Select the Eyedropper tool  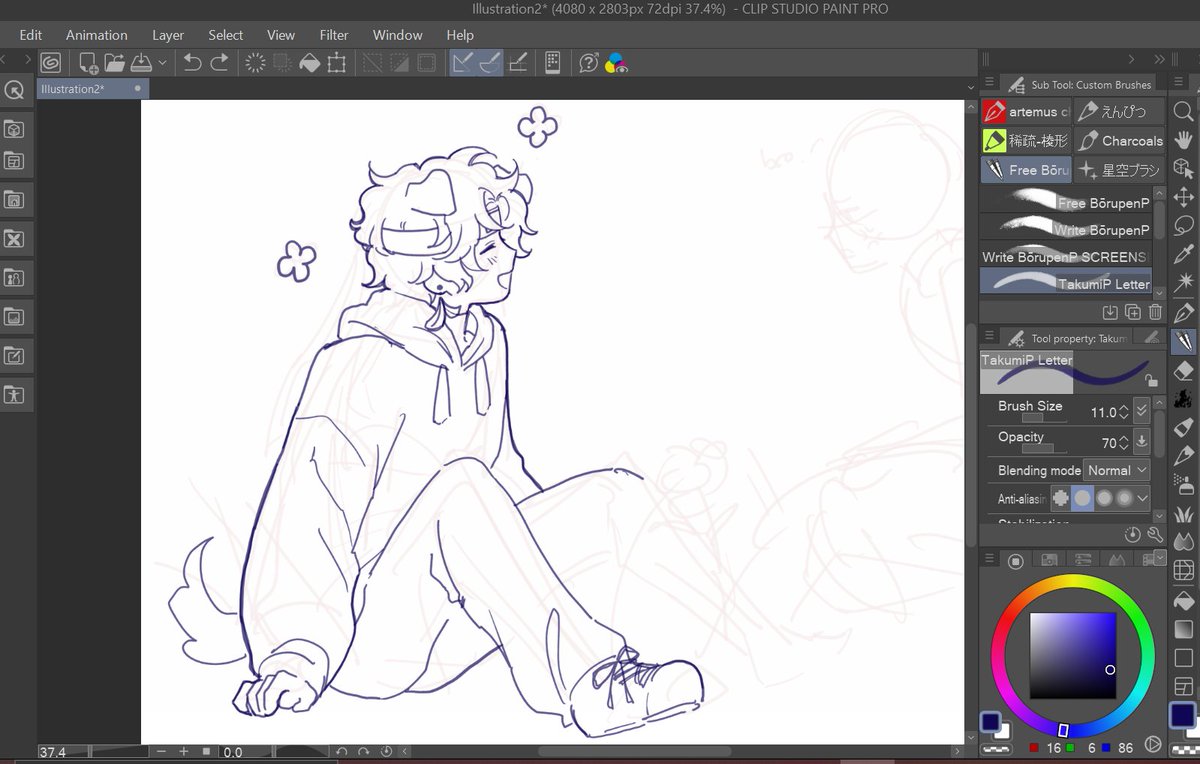point(1183,254)
